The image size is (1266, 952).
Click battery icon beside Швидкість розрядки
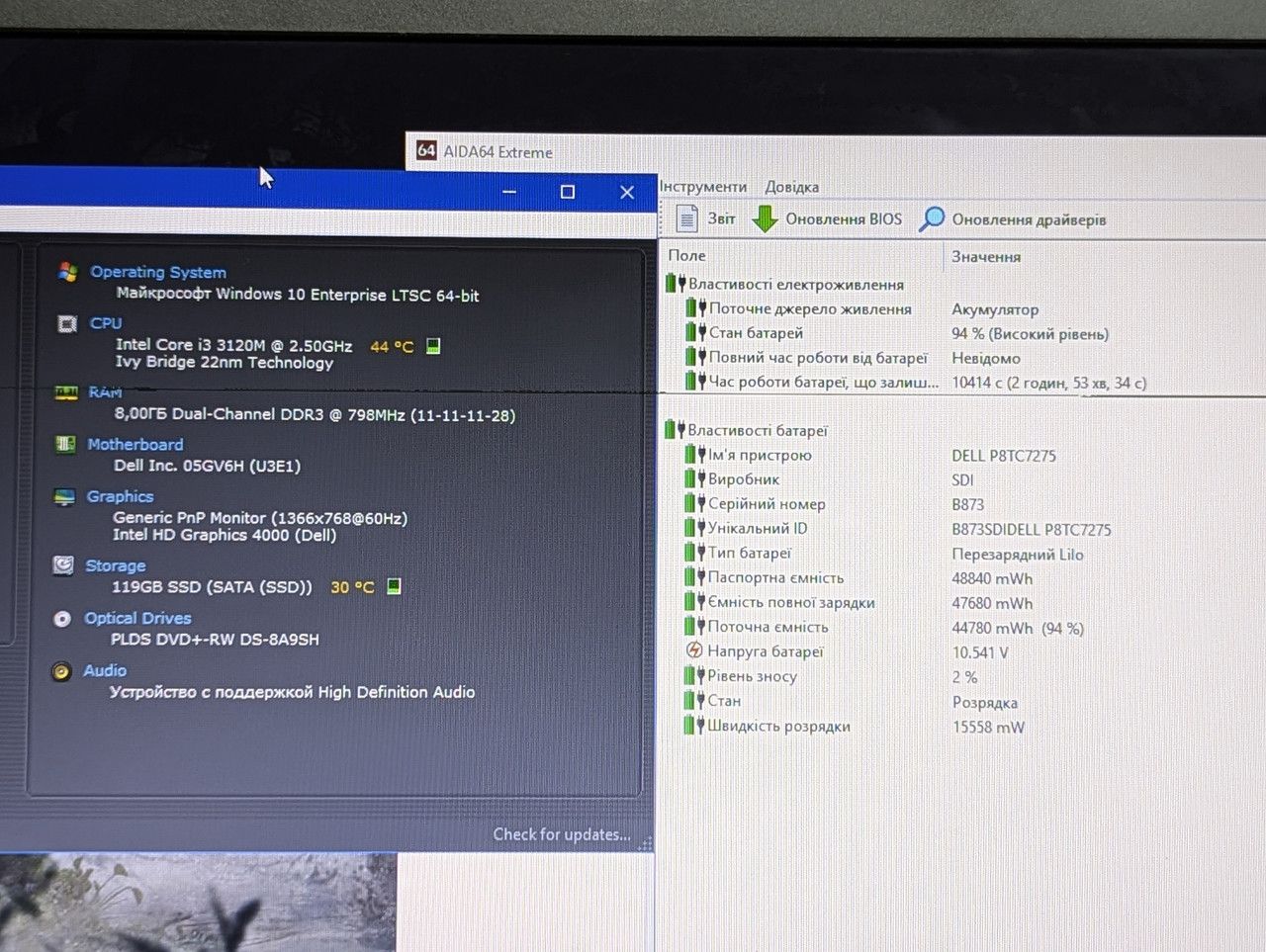(x=695, y=726)
